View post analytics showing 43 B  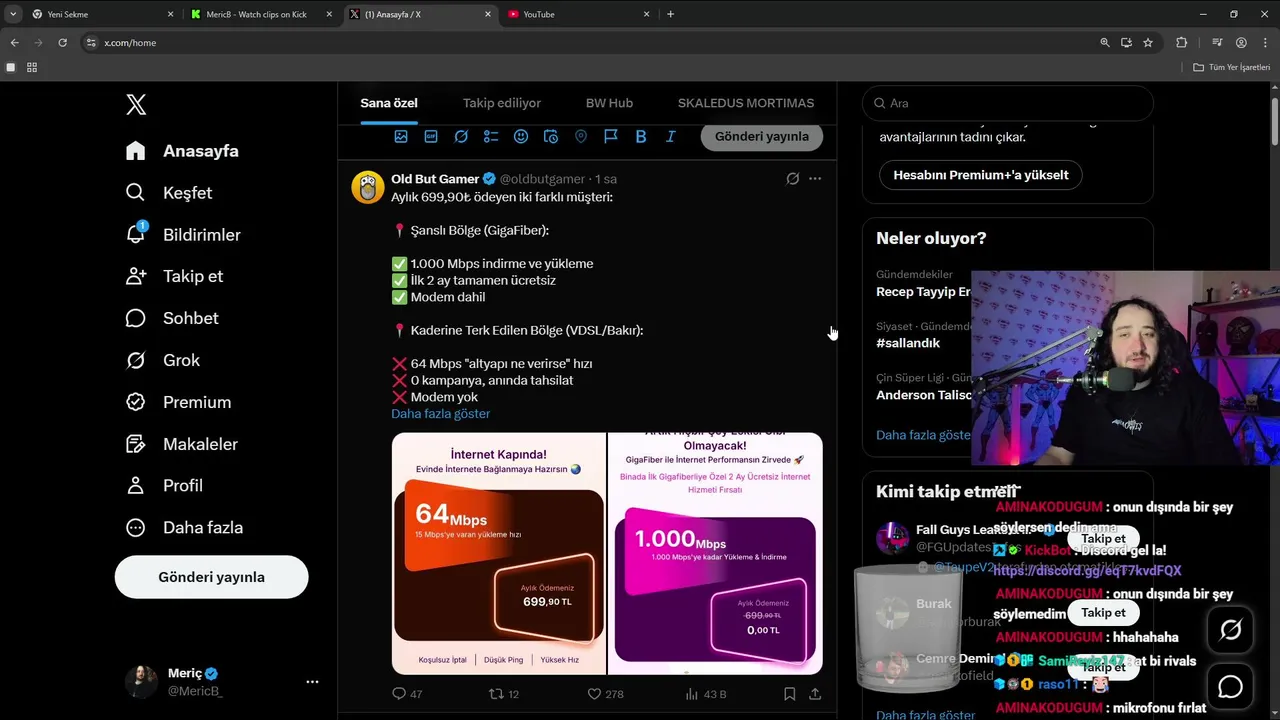[705, 694]
